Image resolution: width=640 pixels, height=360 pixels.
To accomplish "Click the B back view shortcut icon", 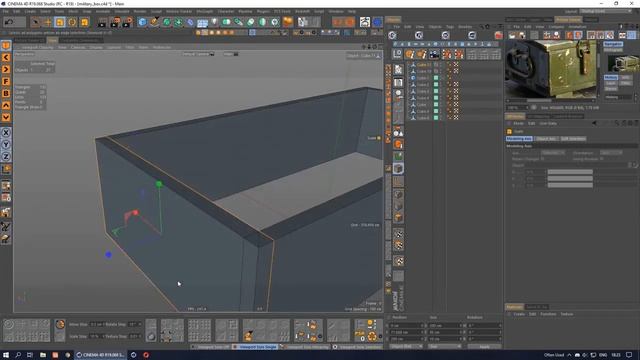I will [x=6, y=93].
